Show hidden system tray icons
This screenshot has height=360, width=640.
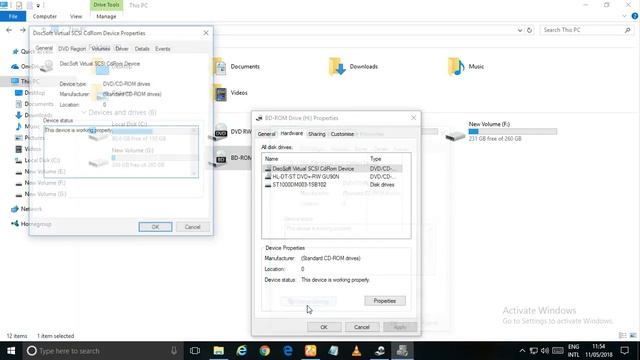[522, 351]
